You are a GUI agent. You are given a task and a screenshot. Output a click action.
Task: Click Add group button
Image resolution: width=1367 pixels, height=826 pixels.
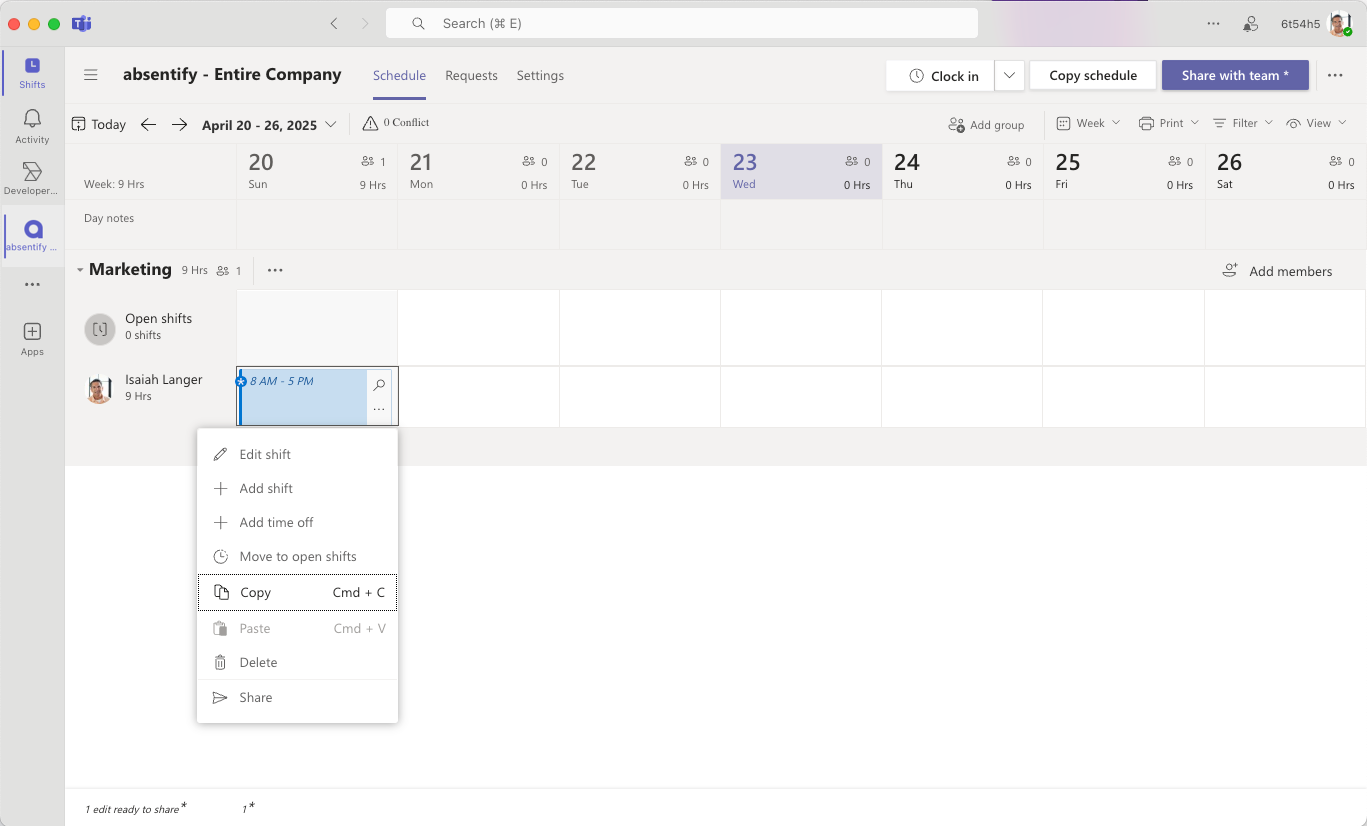(986, 125)
